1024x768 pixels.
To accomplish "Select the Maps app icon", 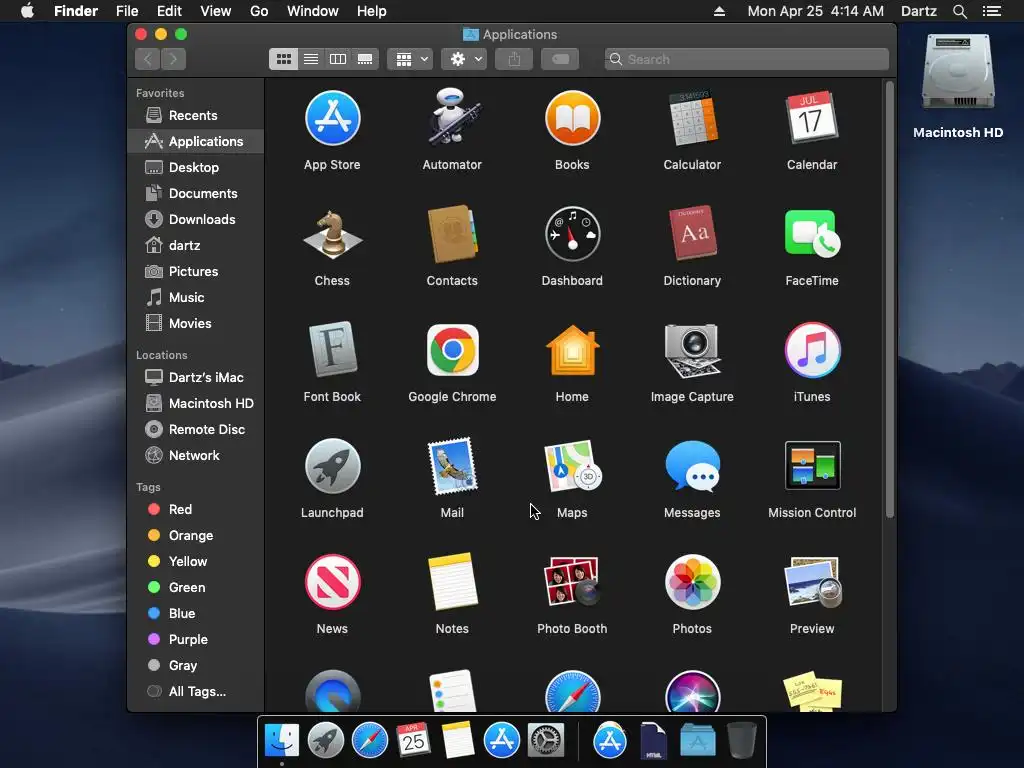I will (x=572, y=466).
